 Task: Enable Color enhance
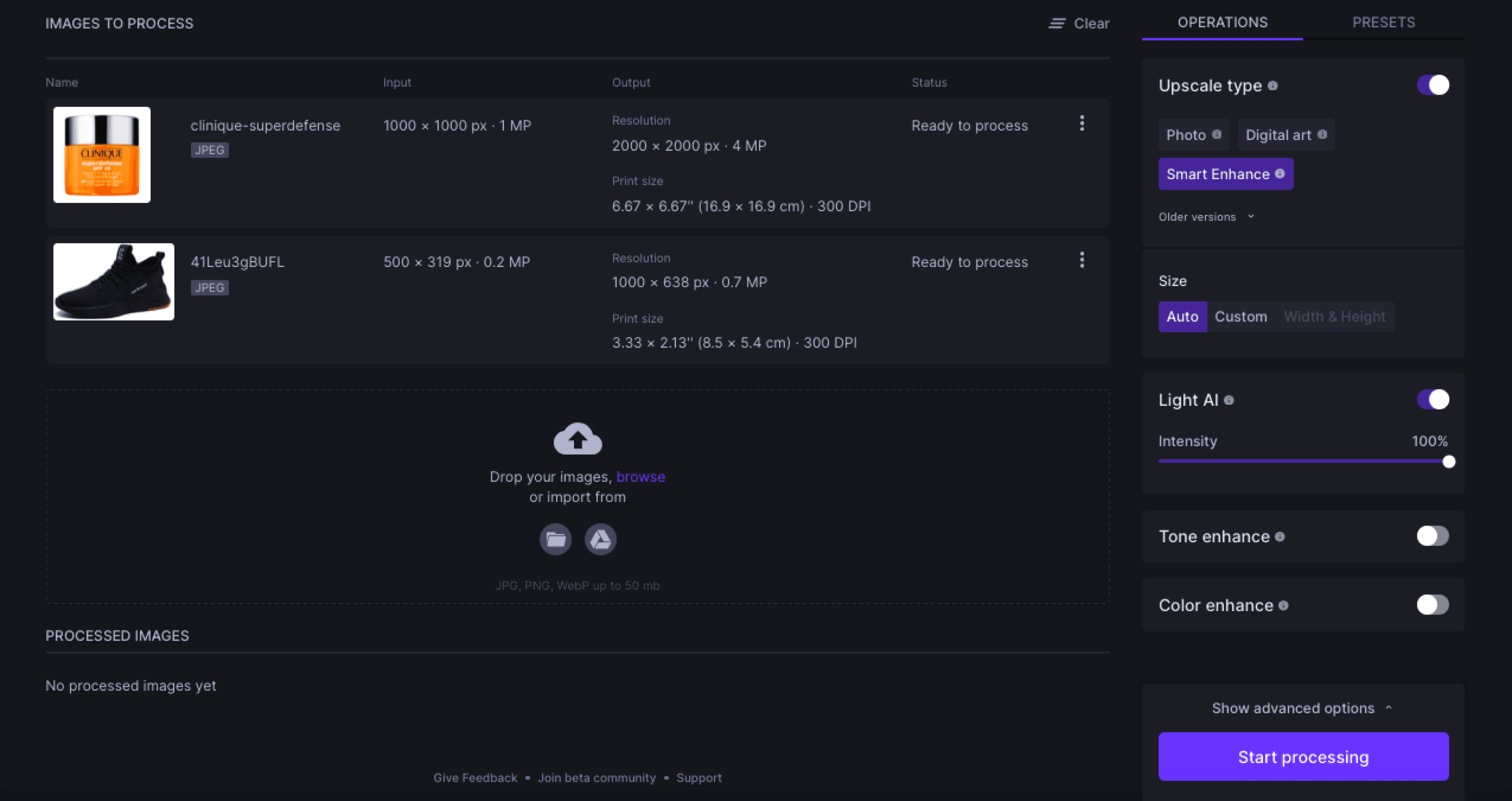point(1432,605)
